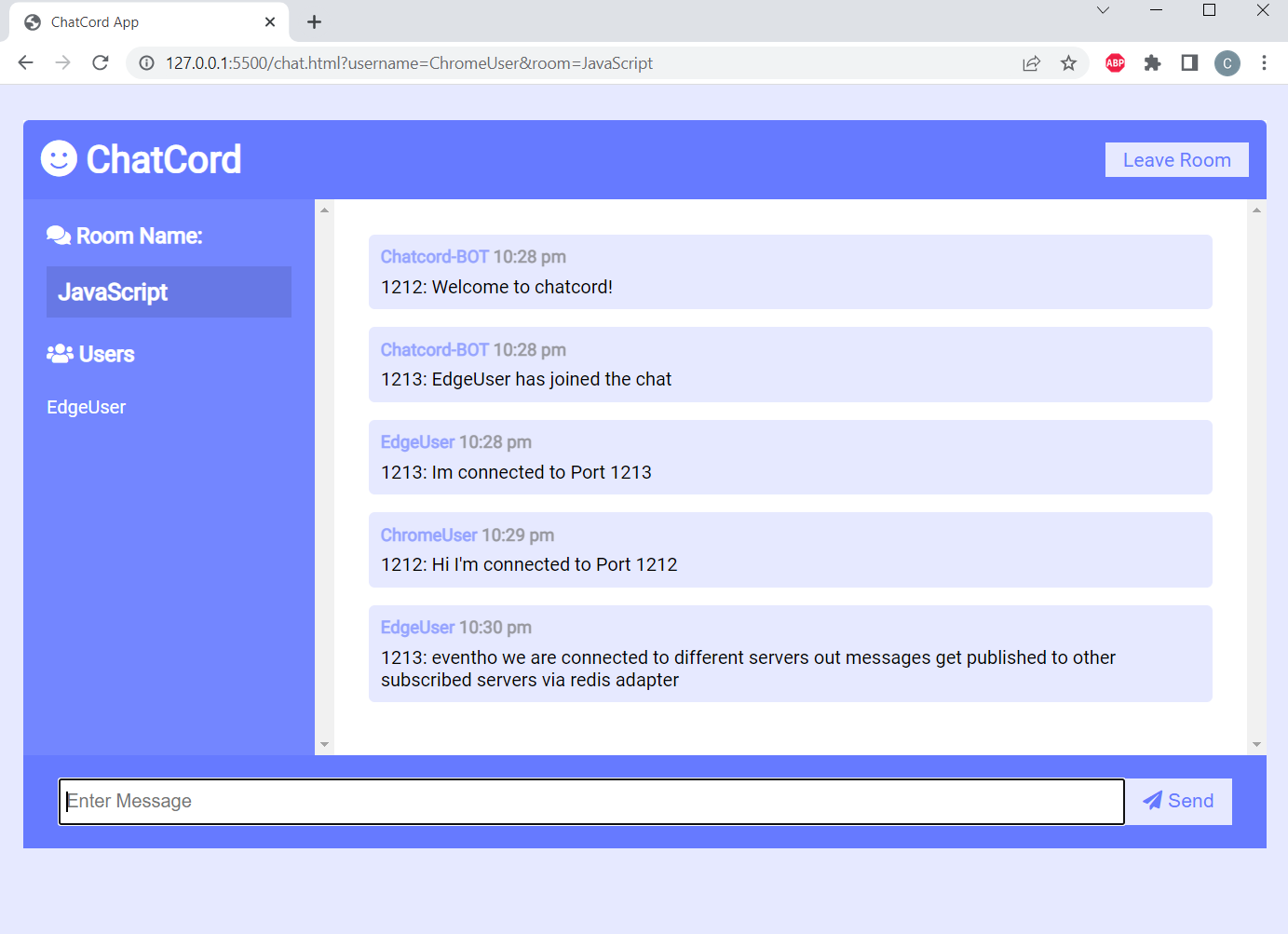Toggle the browser side panel icon
This screenshot has height=934, width=1288.
(x=1189, y=63)
